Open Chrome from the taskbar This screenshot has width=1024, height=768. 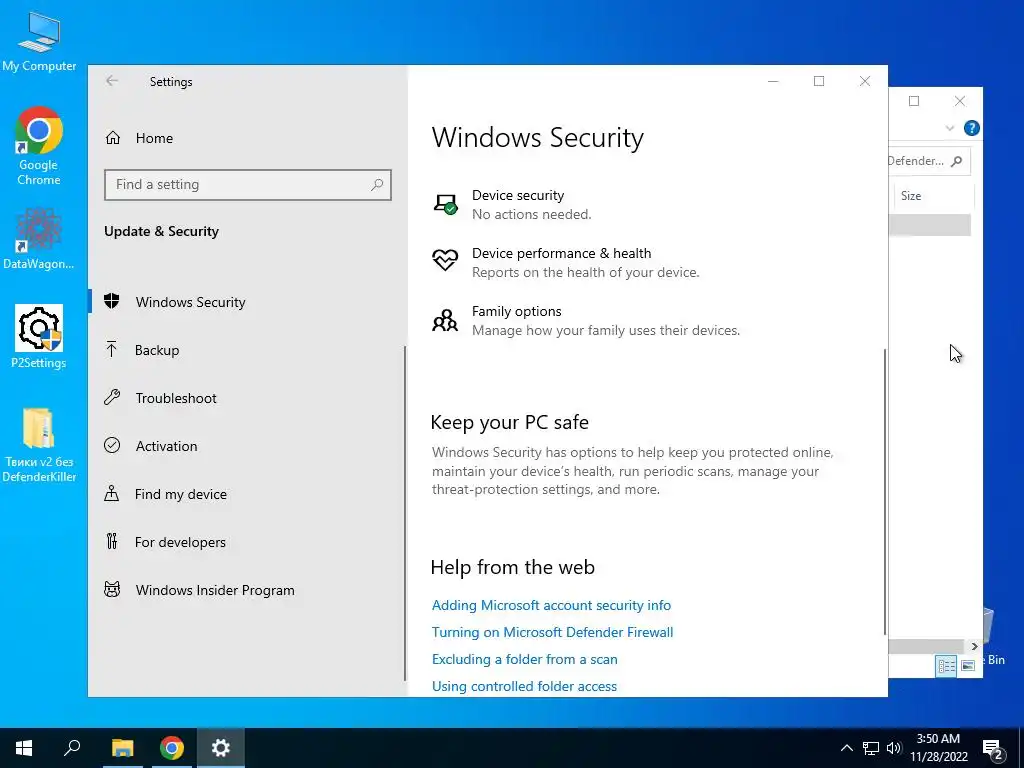[x=172, y=748]
